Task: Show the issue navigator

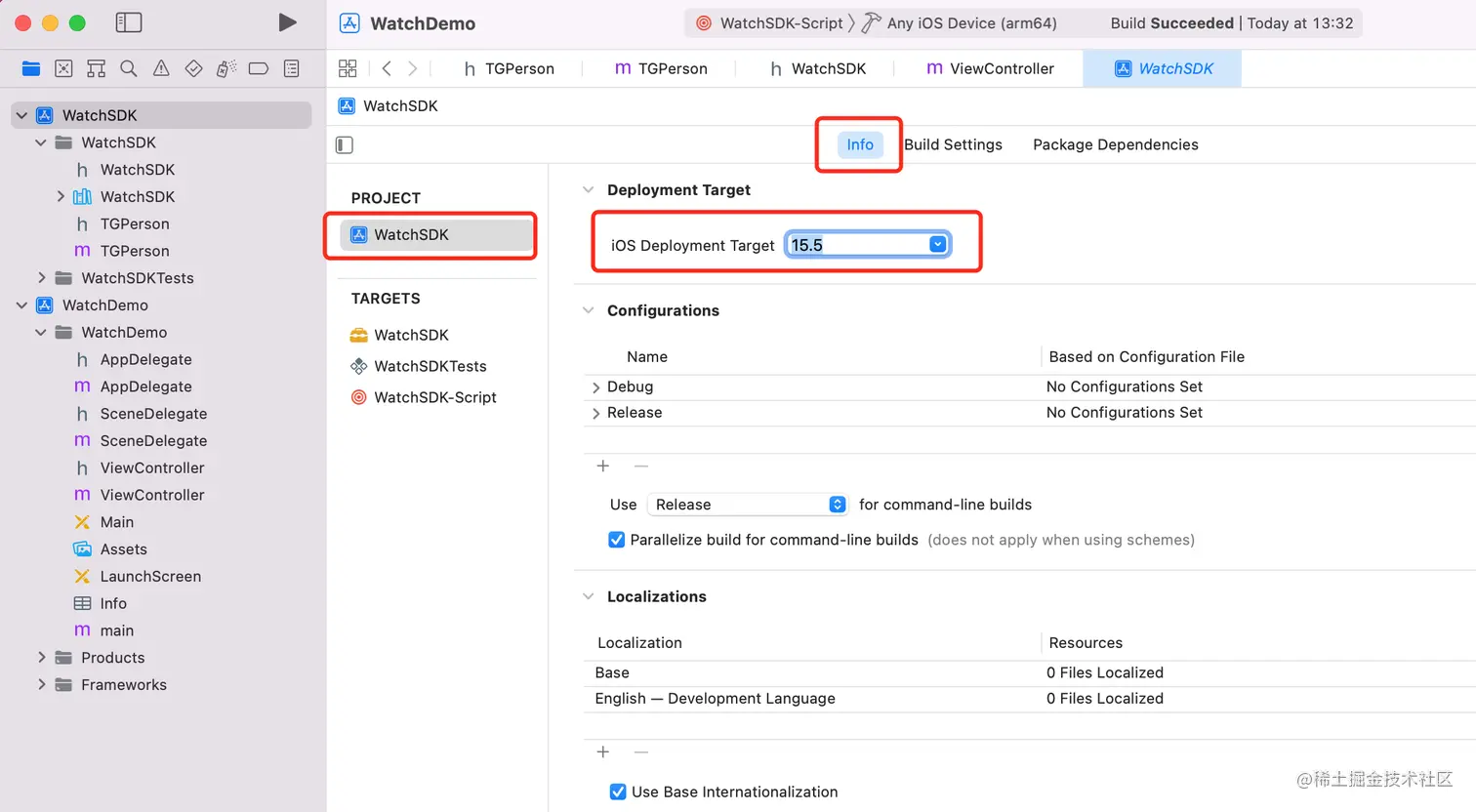Action: (x=161, y=68)
